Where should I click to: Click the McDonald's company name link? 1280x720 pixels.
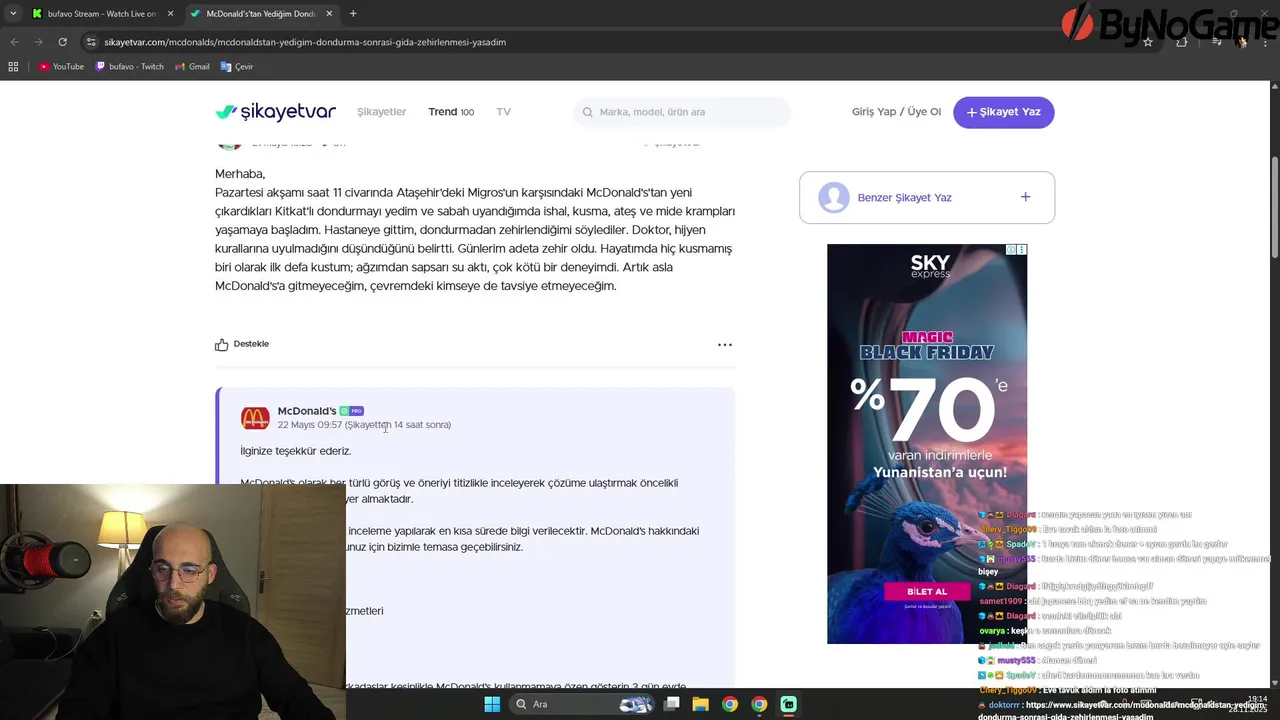307,411
